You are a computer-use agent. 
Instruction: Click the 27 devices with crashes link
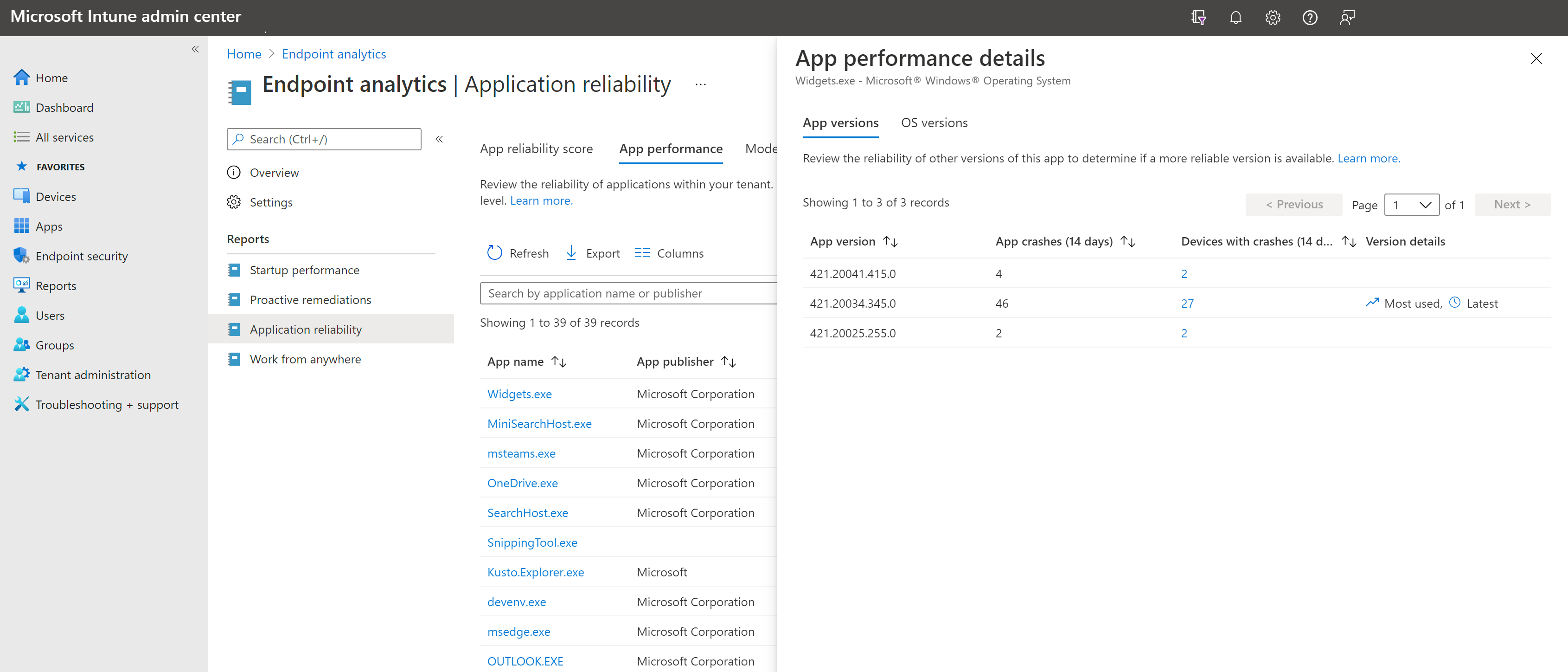coord(1187,304)
